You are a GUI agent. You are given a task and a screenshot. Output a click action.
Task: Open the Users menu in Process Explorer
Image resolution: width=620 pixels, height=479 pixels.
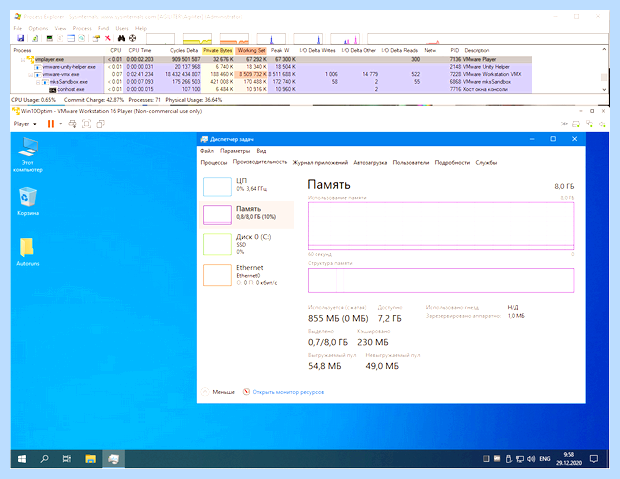[x=122, y=28]
